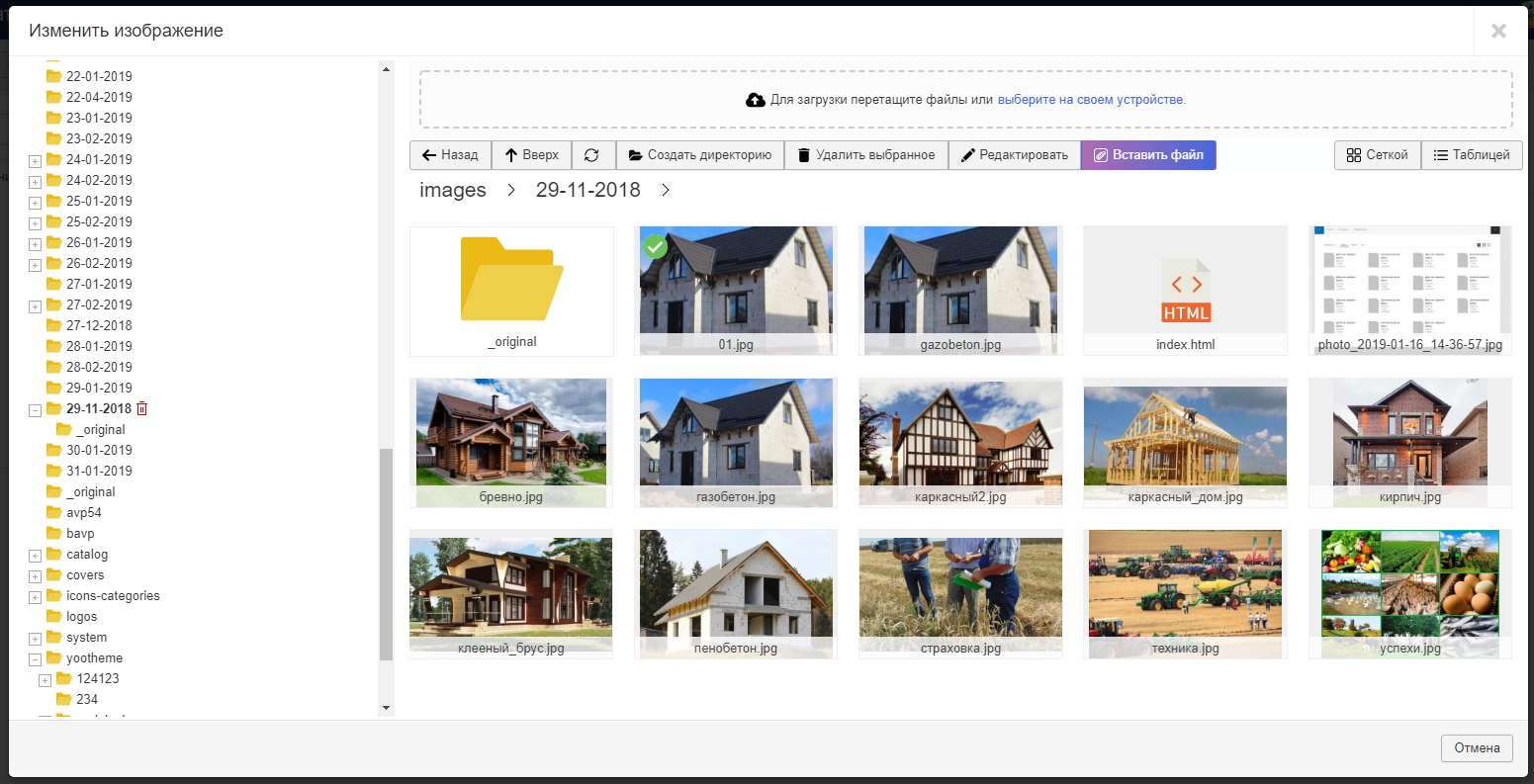Screen dimensions: 1534x784
Task: Click folder icon of logos in tree
Action: tap(54, 616)
